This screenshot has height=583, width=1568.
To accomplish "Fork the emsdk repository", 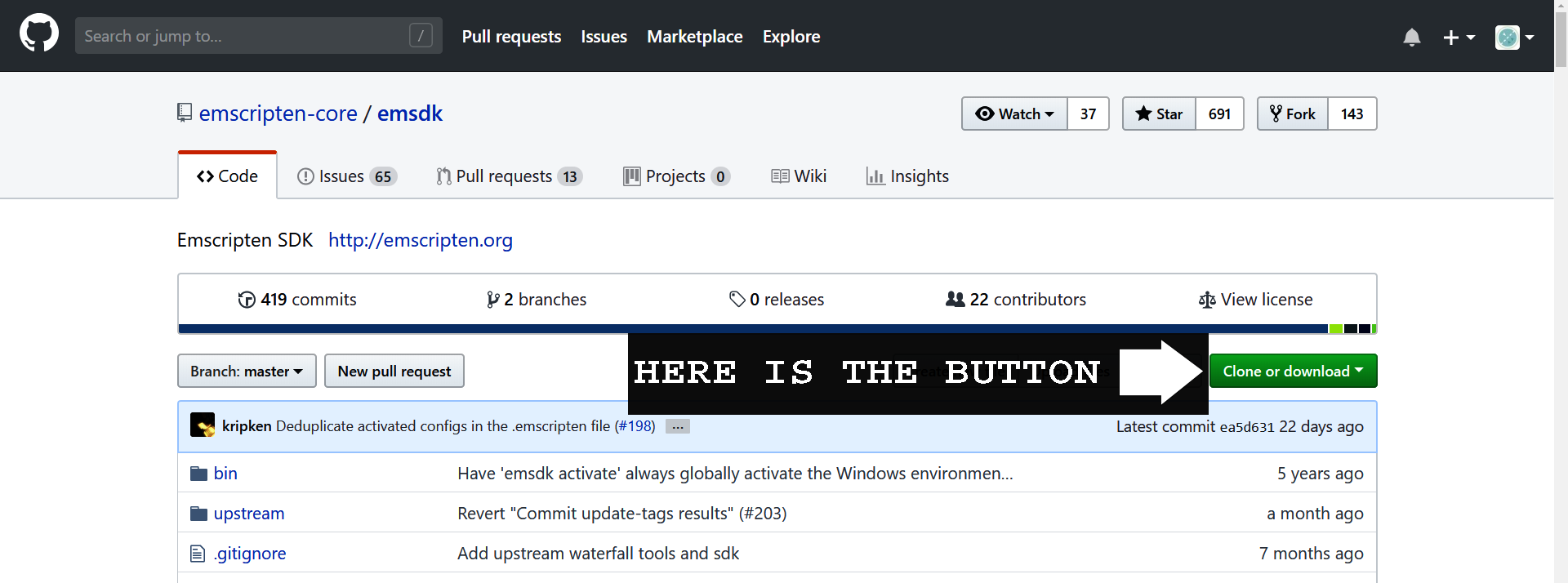I will (1293, 114).
